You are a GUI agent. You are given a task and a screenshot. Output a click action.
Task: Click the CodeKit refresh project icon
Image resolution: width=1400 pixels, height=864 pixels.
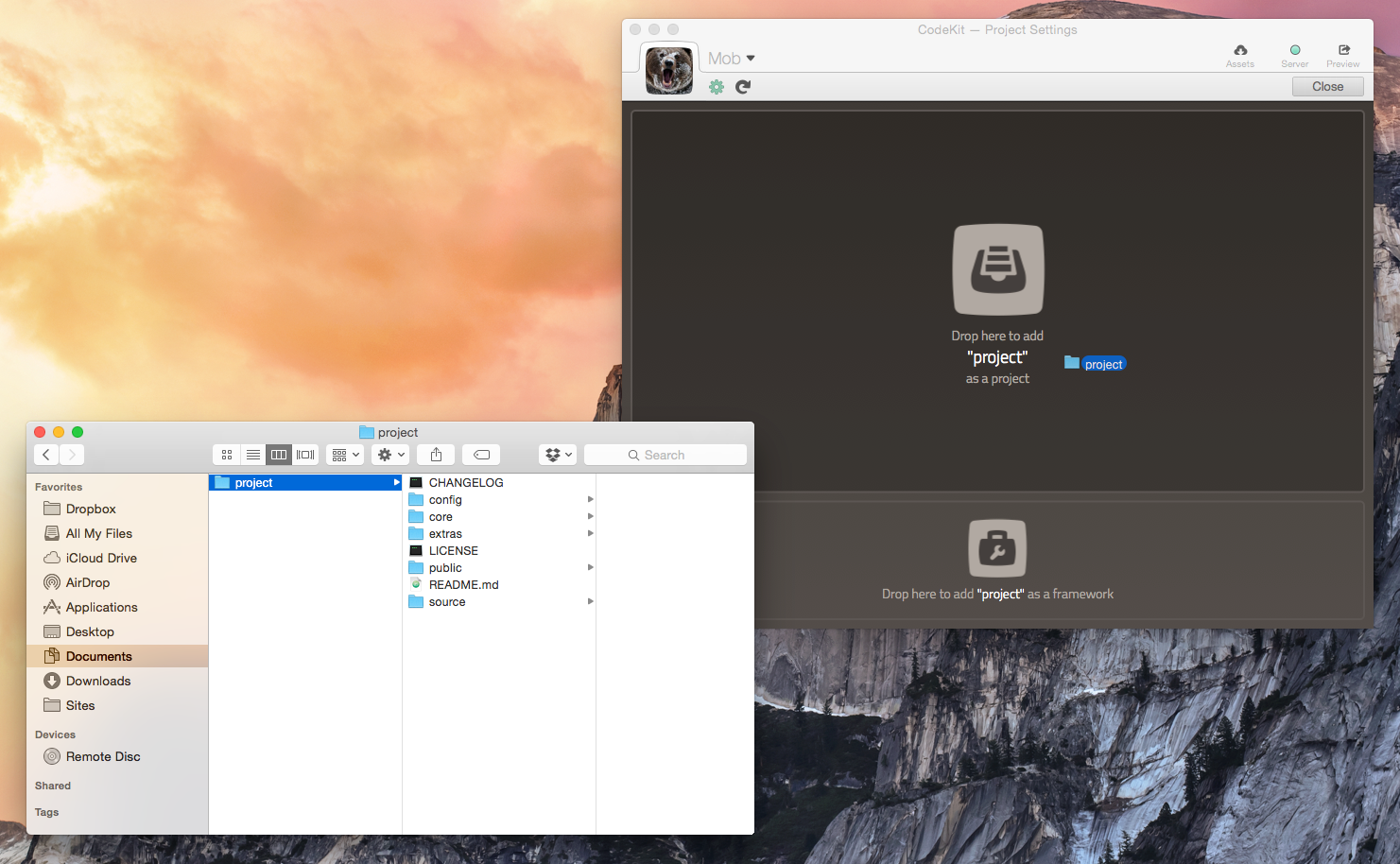pyautogui.click(x=743, y=87)
